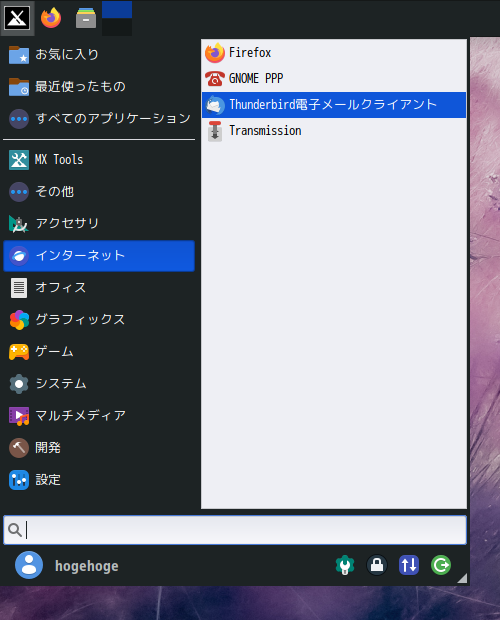Screen dimensions: 500x620
Task: Show 最近使ったもの recent items
Action: click(99, 87)
